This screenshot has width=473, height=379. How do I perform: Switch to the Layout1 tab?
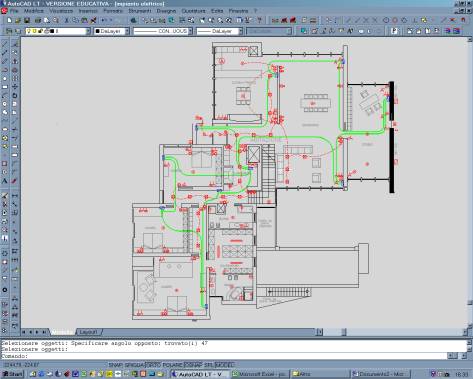tap(88, 332)
